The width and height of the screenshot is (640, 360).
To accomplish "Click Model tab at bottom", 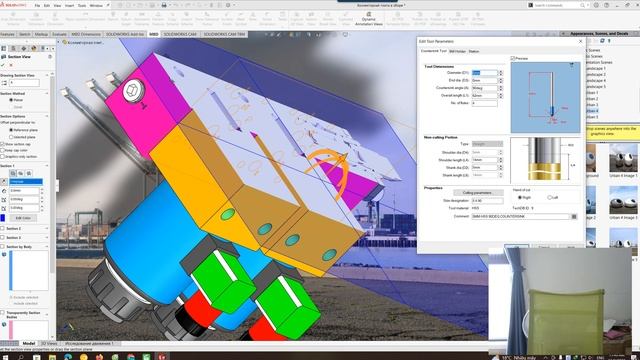I will coord(29,344).
